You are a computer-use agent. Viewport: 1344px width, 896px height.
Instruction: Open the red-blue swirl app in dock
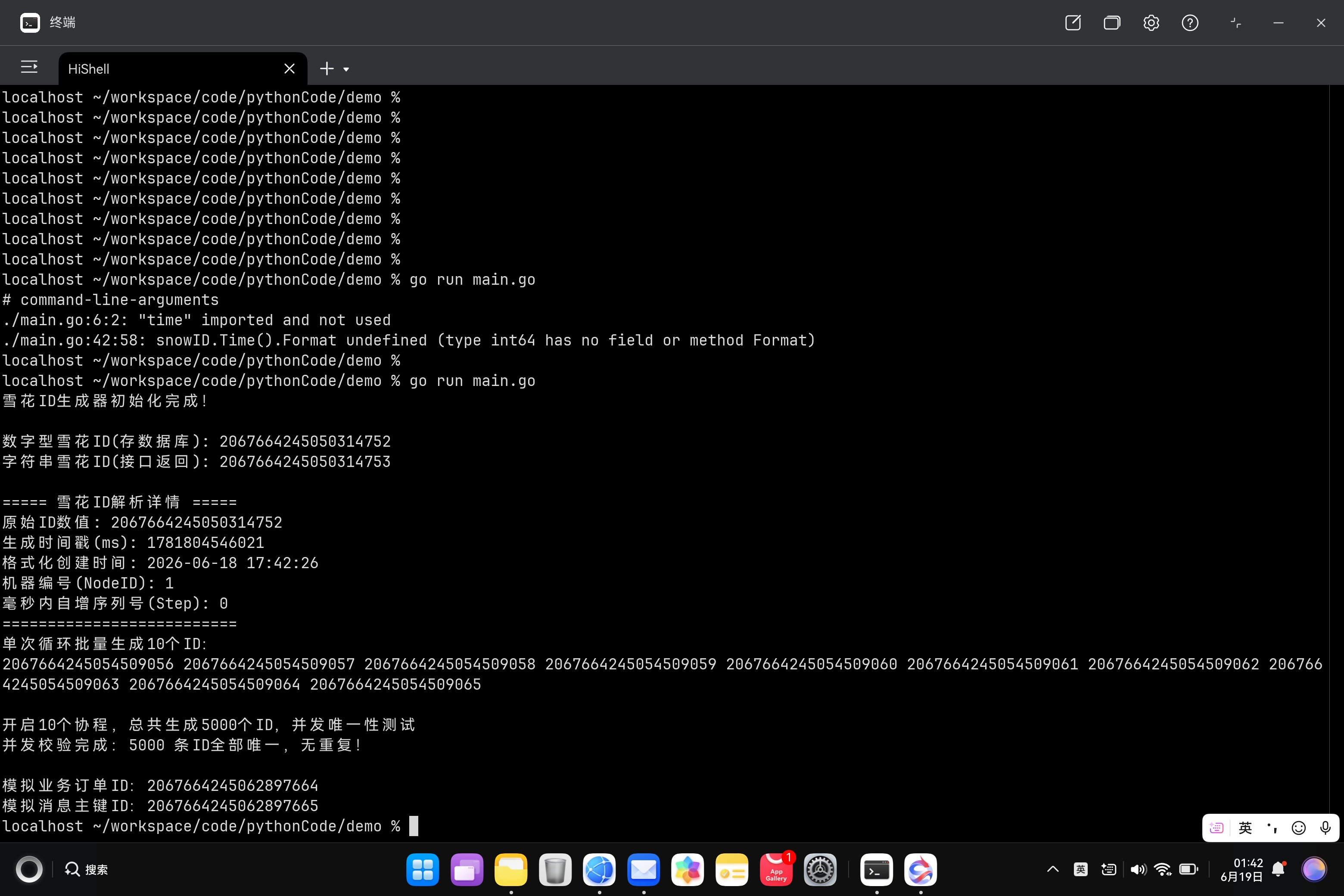coord(921,870)
